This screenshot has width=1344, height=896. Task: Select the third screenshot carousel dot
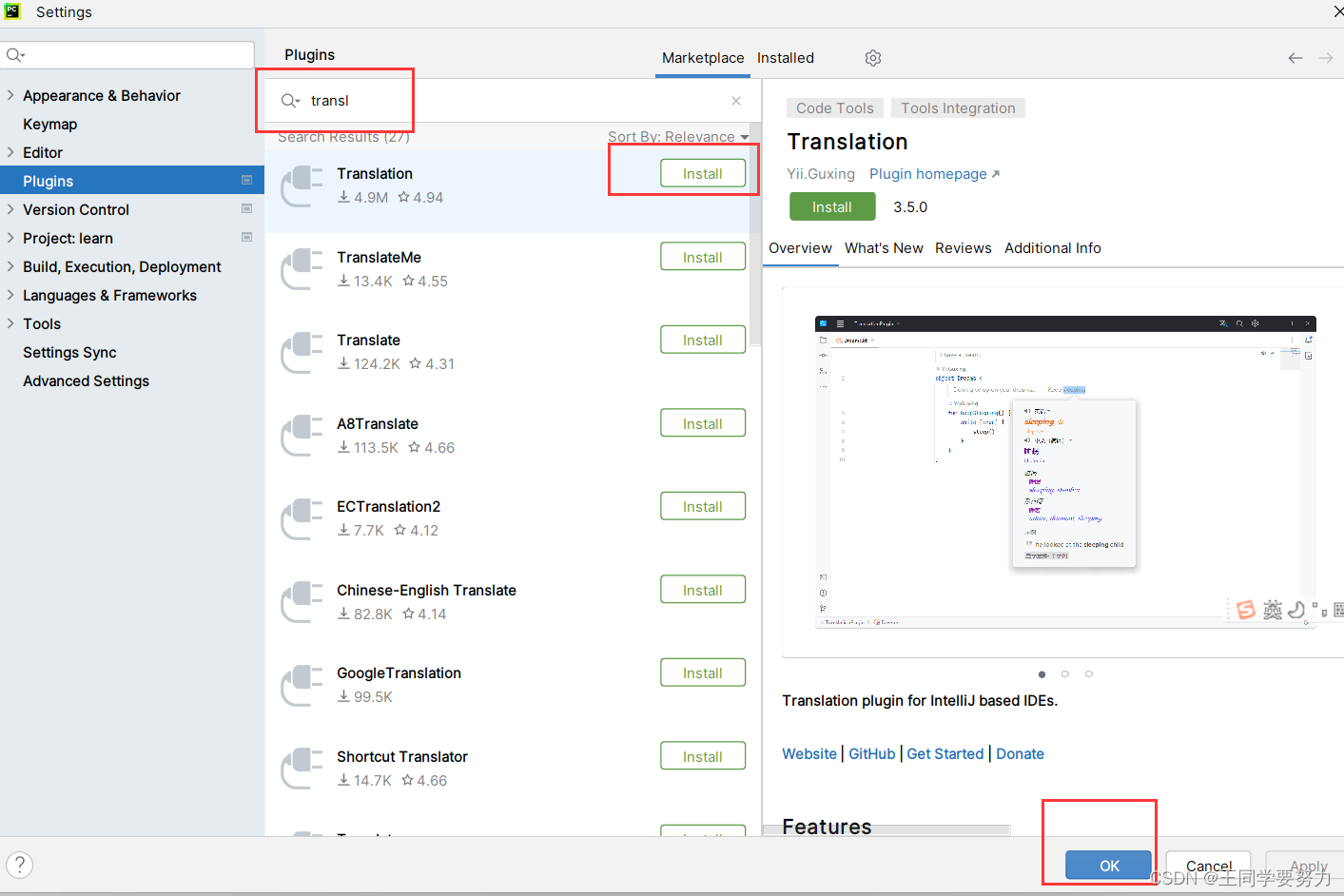click(1089, 673)
